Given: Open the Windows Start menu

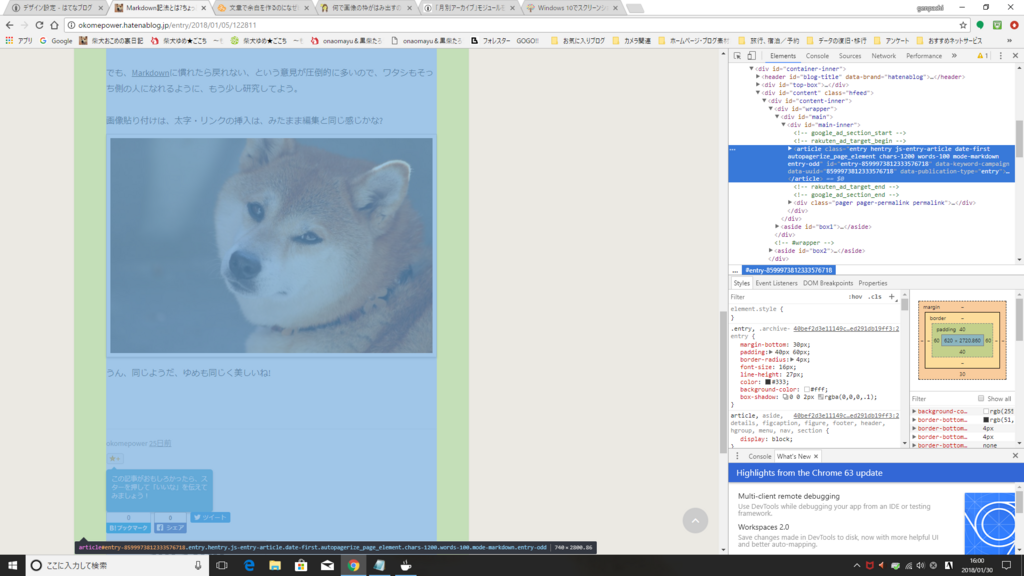Looking at the screenshot, I should [x=12, y=566].
